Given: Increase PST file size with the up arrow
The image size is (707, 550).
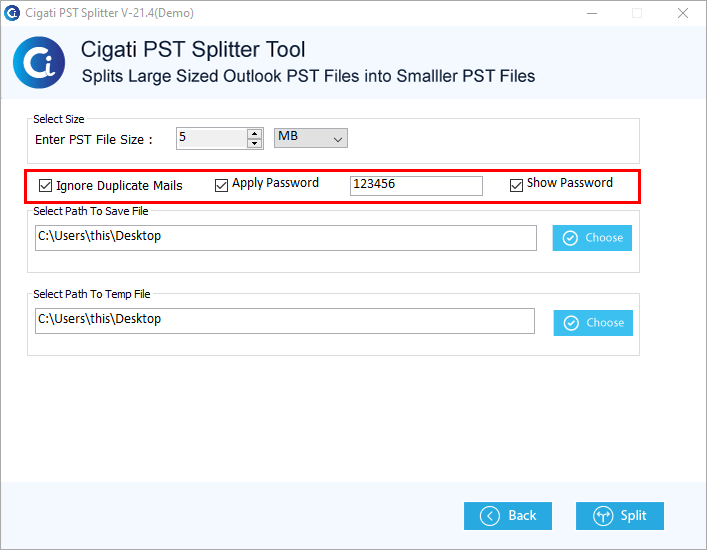Looking at the screenshot, I should 254,134.
